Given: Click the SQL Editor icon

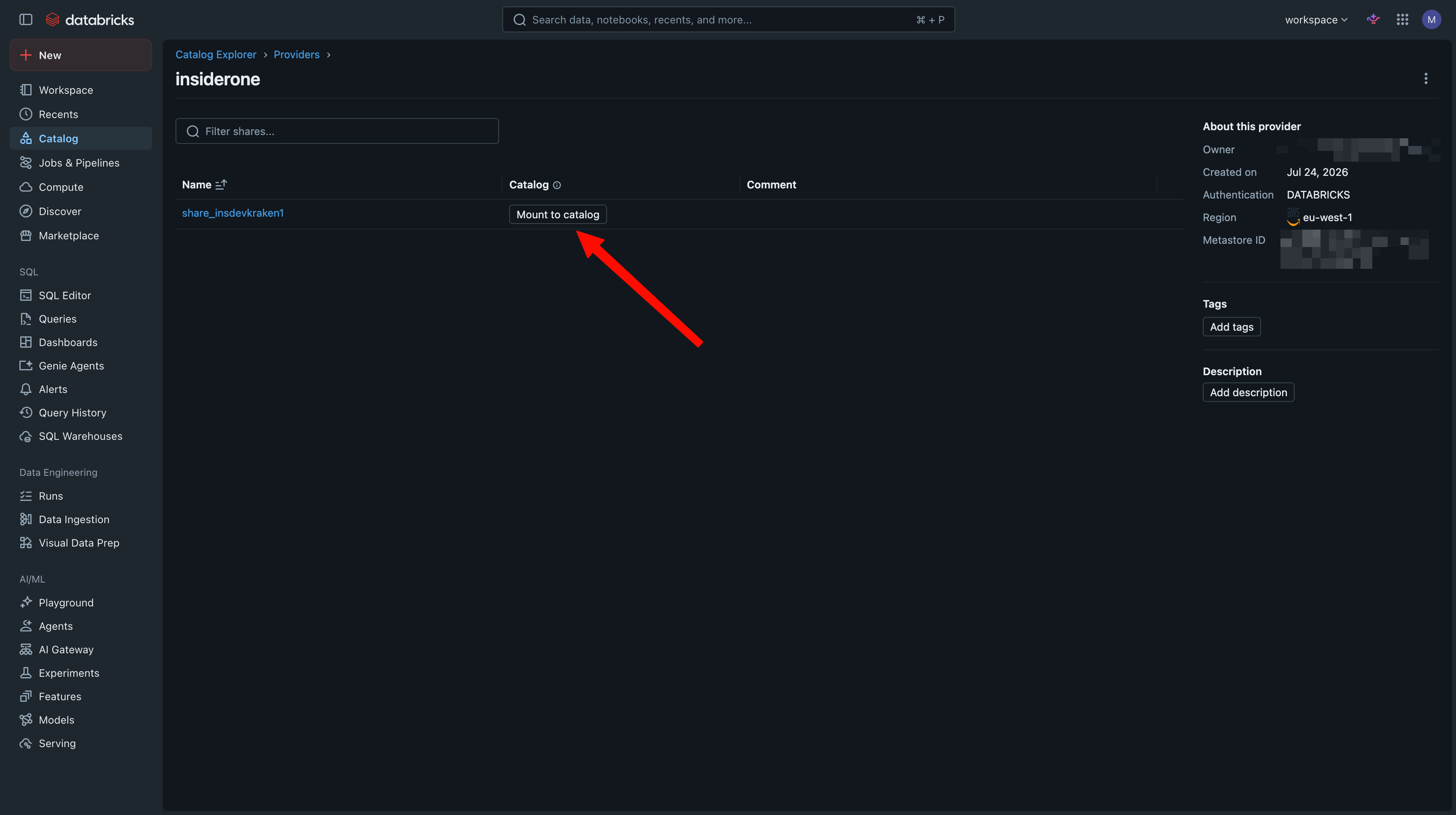Looking at the screenshot, I should tap(26, 296).
